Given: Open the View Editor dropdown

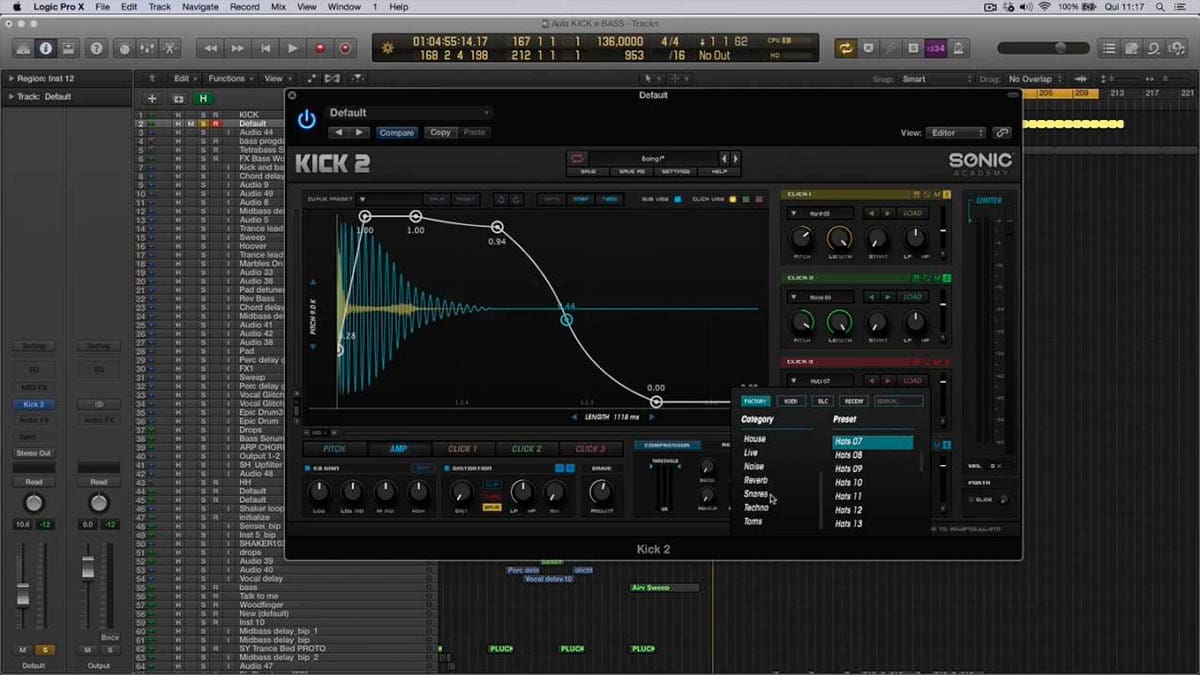Looking at the screenshot, I should click(956, 132).
